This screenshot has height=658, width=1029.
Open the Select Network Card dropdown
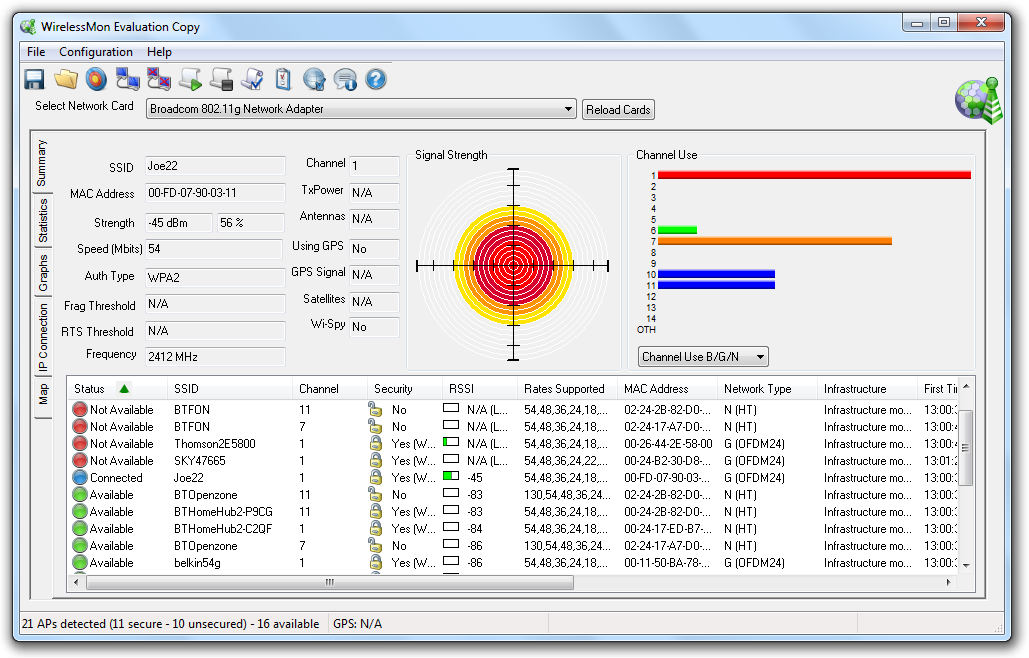click(568, 109)
